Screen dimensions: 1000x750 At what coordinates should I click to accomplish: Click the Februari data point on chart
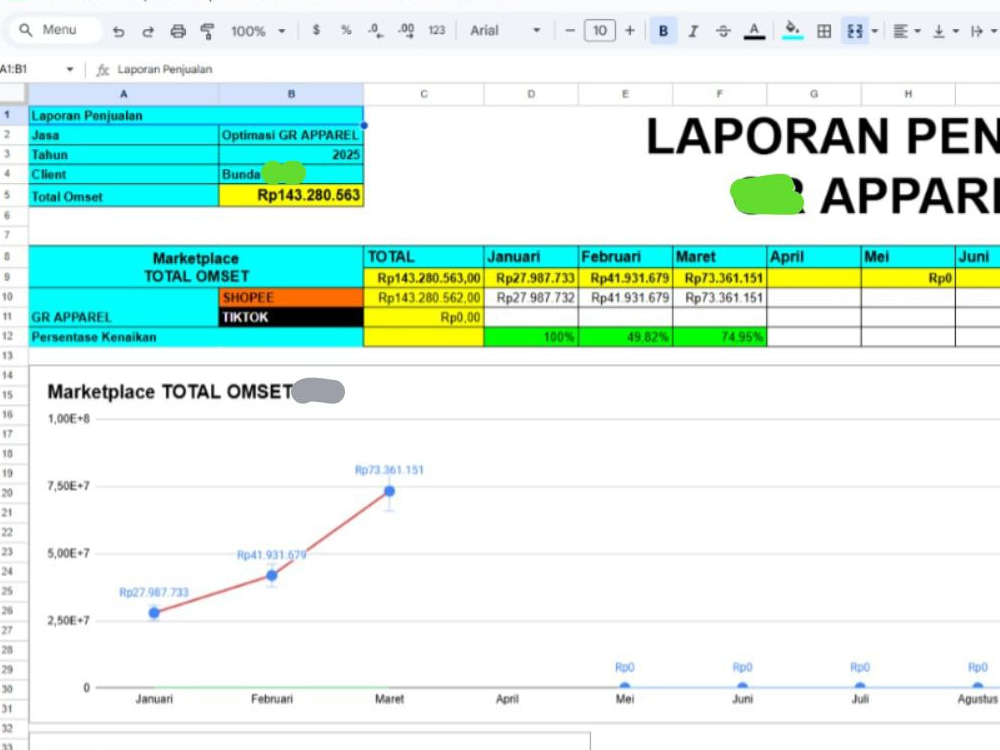click(272, 575)
